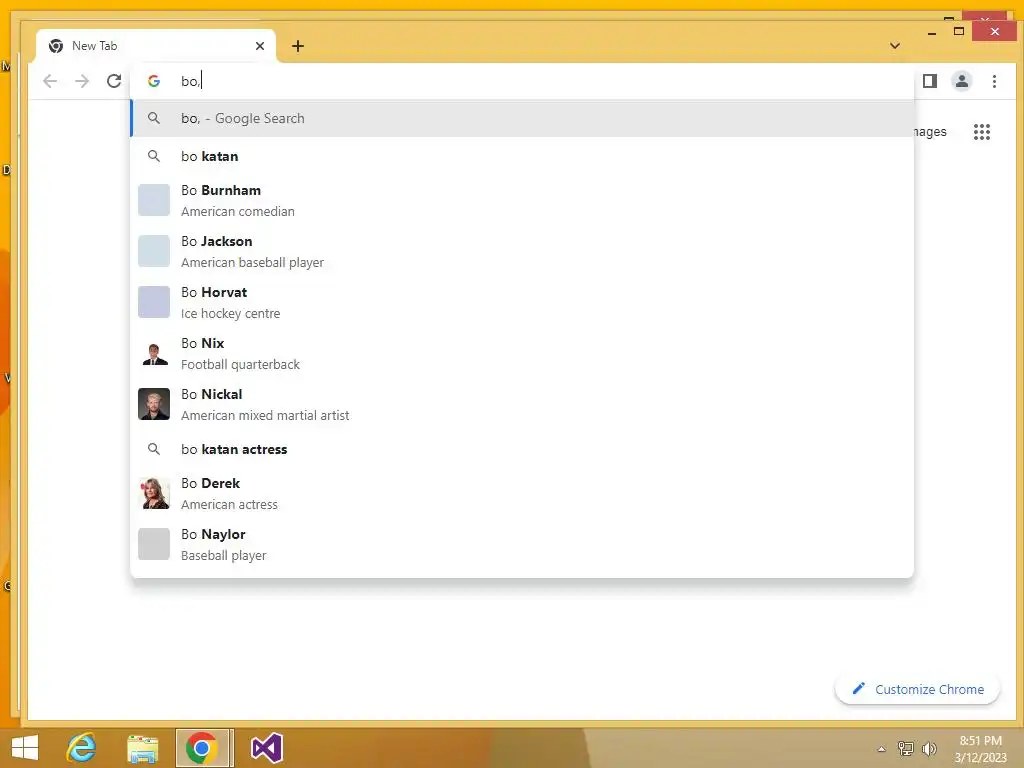Select the Bo Nix suggestion
The image size is (1024, 768).
[522, 353]
